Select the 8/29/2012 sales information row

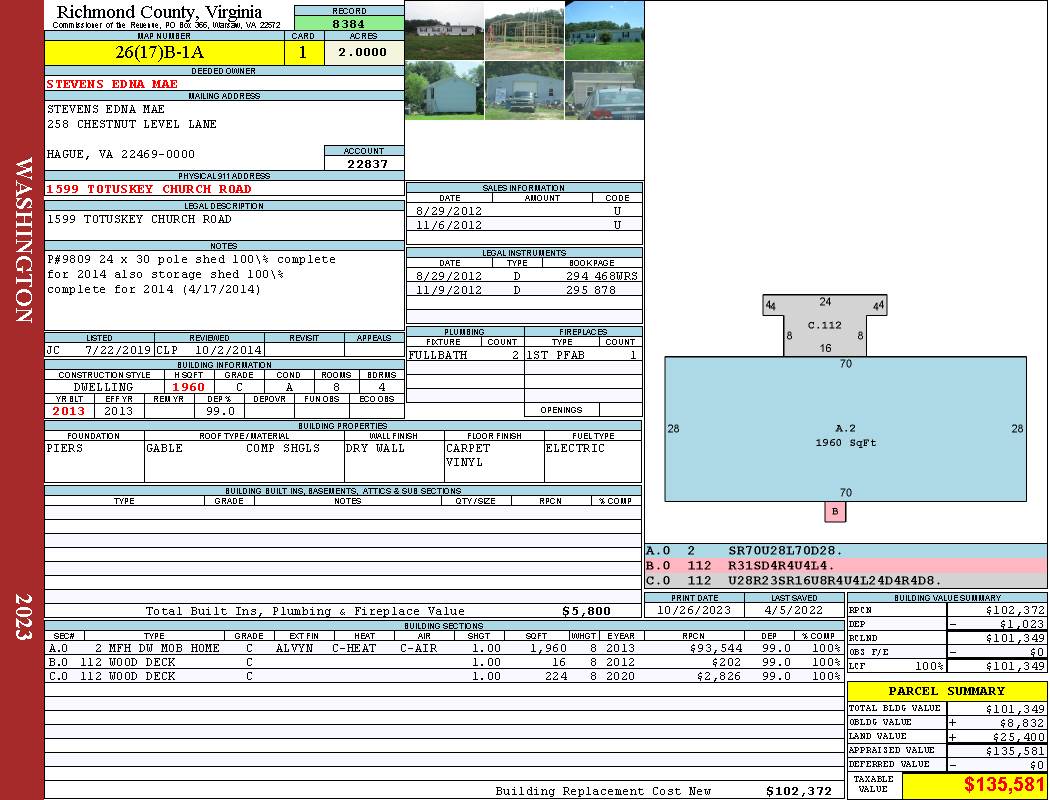pos(524,211)
